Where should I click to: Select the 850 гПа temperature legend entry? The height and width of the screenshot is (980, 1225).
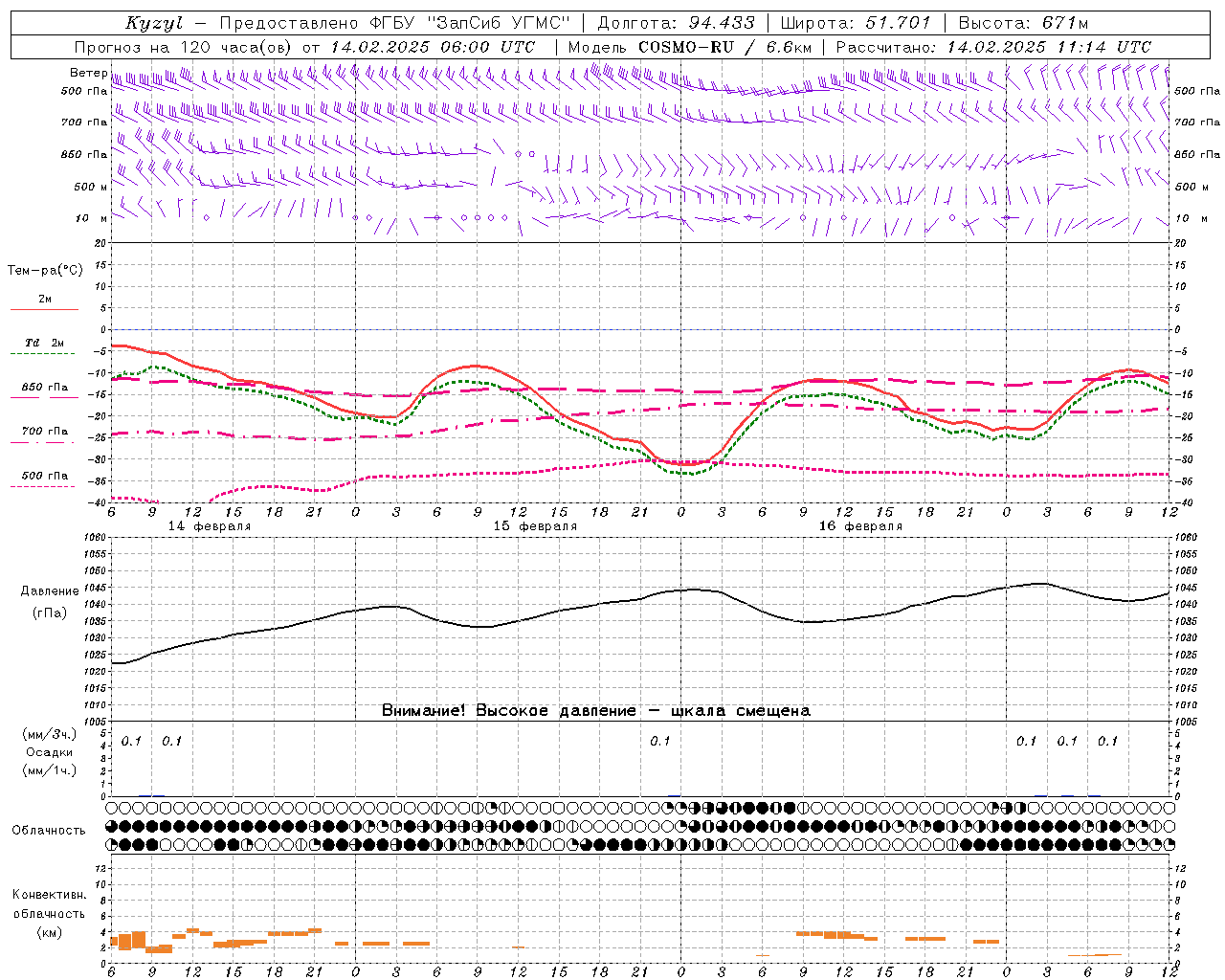point(45,387)
